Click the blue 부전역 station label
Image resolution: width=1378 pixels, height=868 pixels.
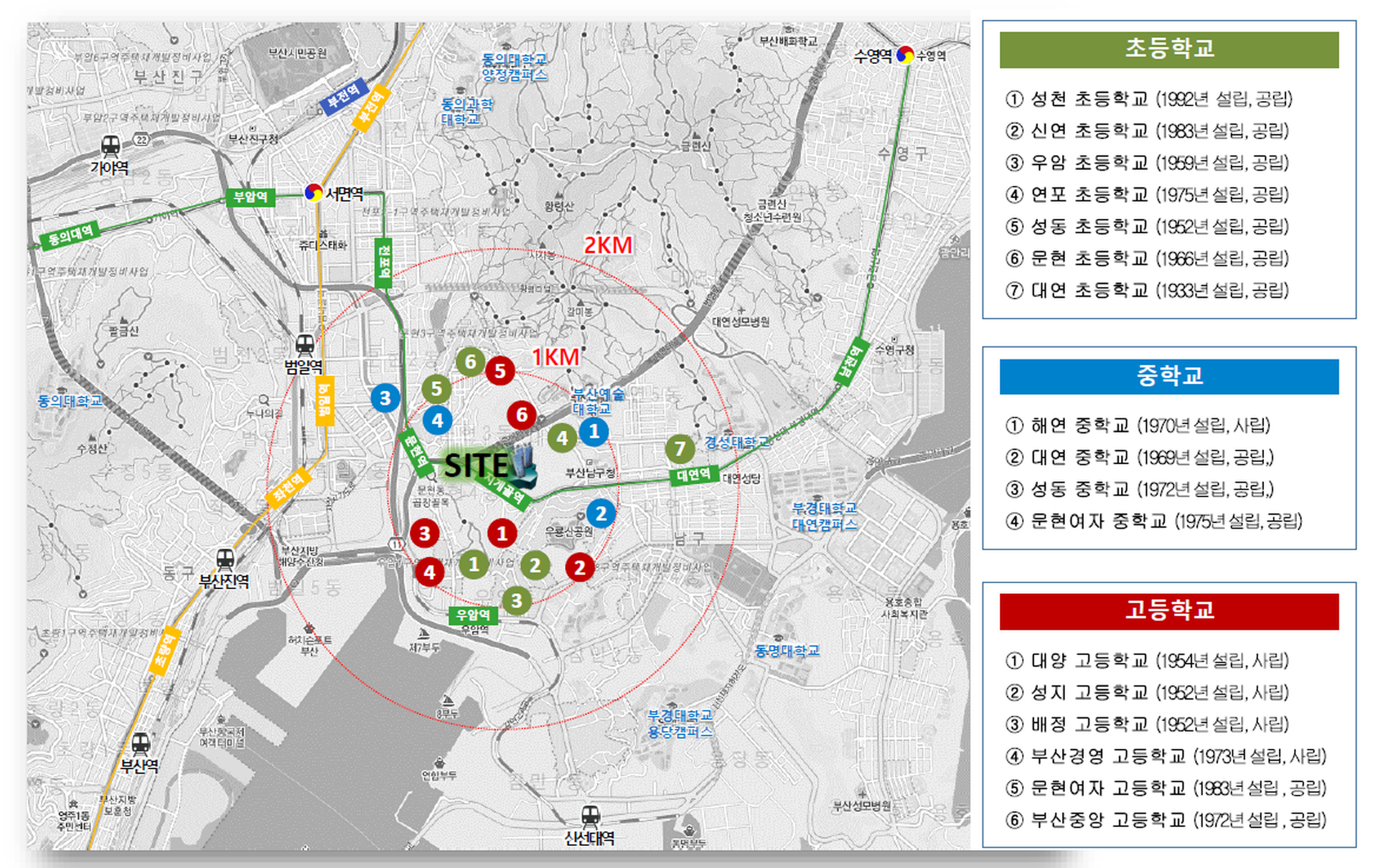click(x=344, y=98)
